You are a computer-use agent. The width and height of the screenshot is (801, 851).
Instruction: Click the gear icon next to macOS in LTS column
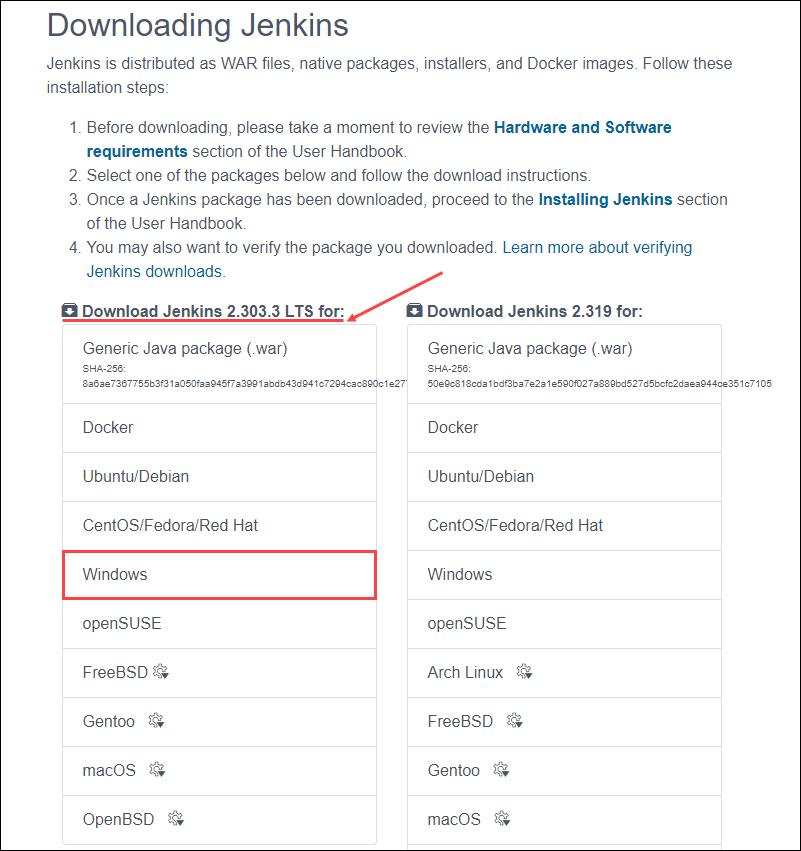pos(157,770)
